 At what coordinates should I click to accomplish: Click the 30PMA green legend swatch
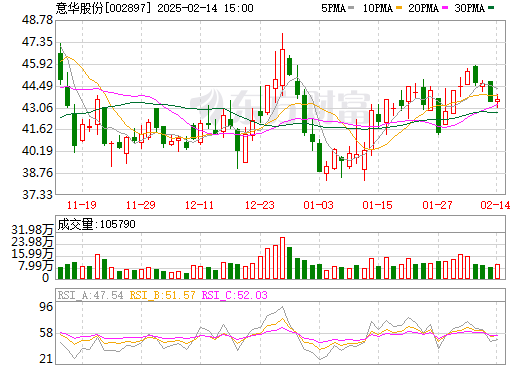click(x=491, y=8)
